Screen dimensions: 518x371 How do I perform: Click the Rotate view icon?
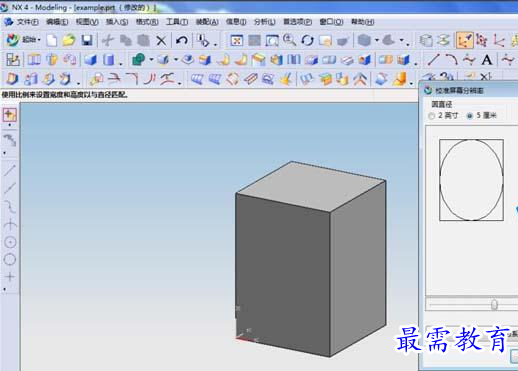[307, 41]
